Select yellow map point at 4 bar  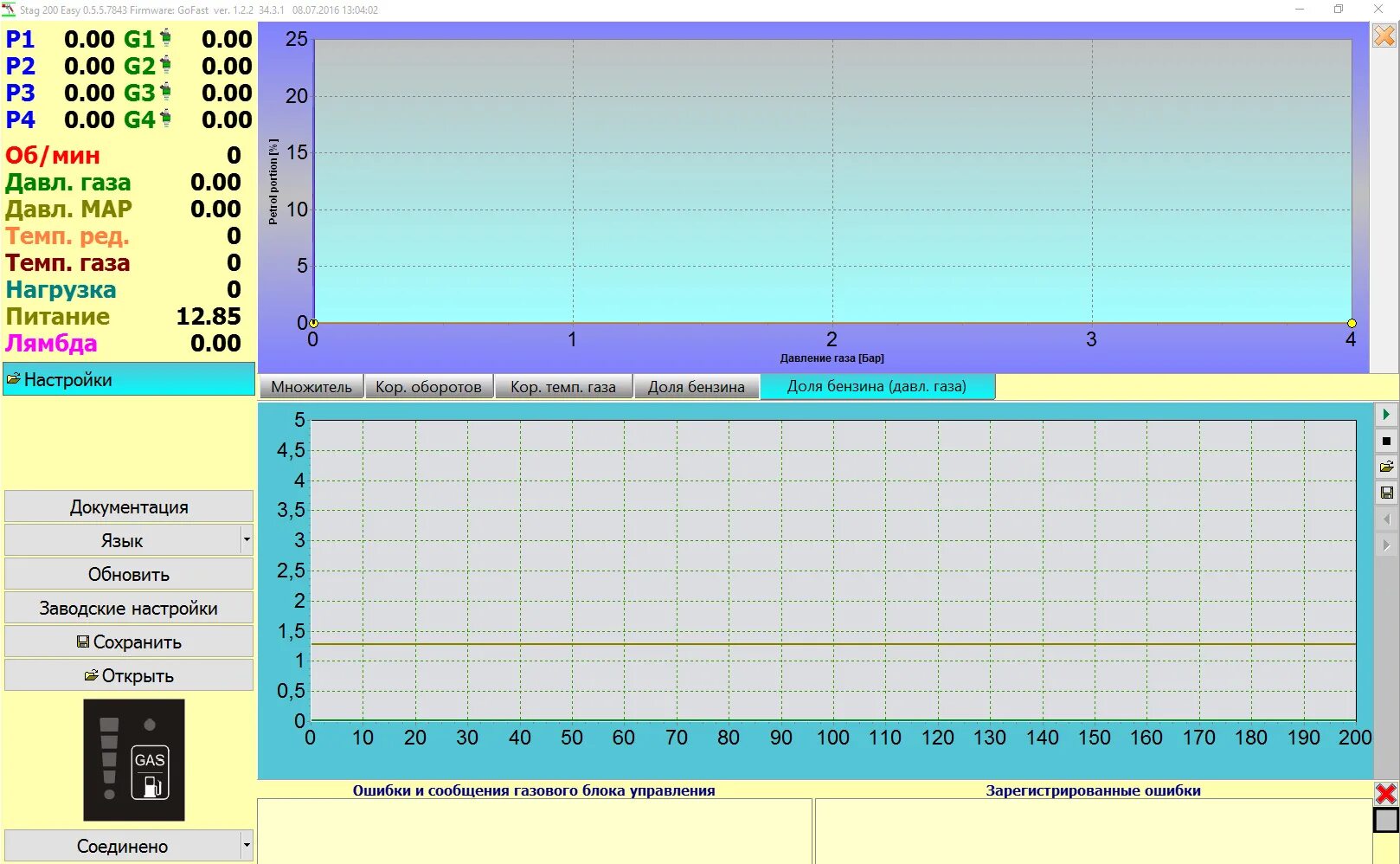(1352, 323)
